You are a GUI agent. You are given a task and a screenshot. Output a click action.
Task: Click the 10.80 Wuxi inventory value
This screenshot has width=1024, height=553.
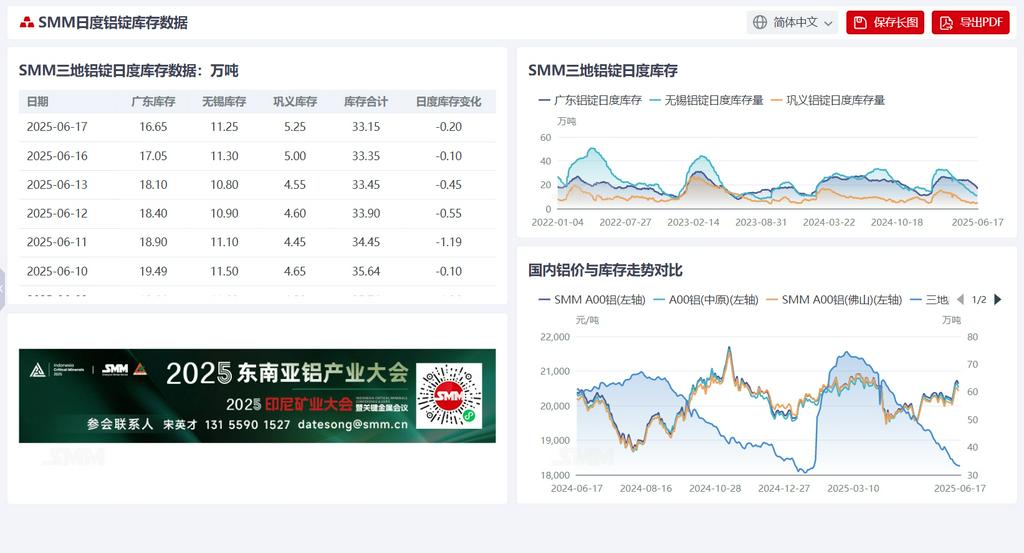point(224,185)
